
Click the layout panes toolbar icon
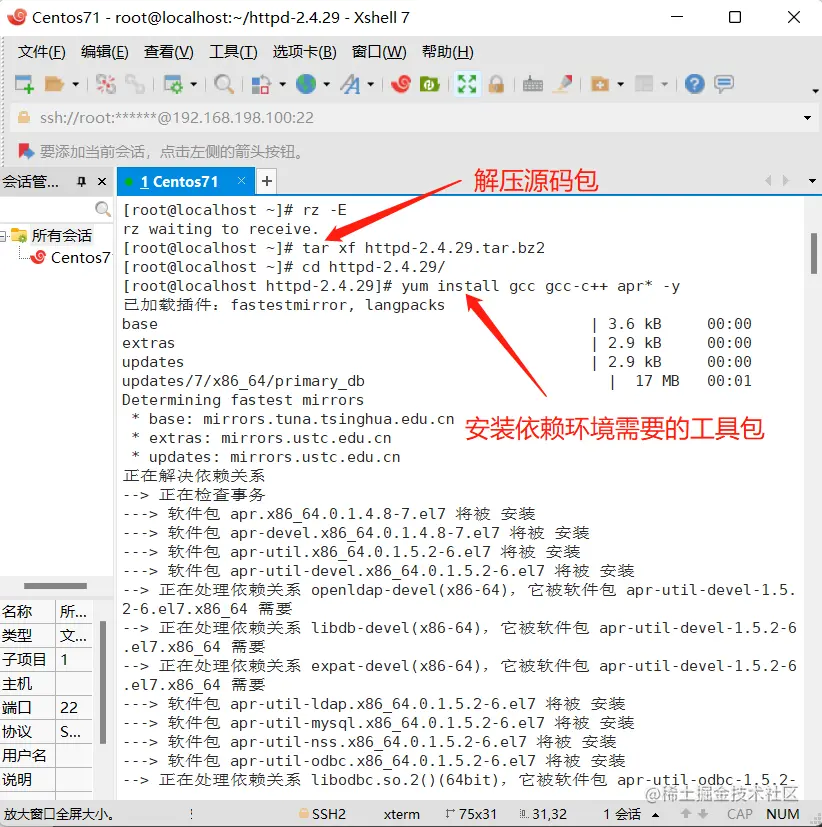pos(644,84)
